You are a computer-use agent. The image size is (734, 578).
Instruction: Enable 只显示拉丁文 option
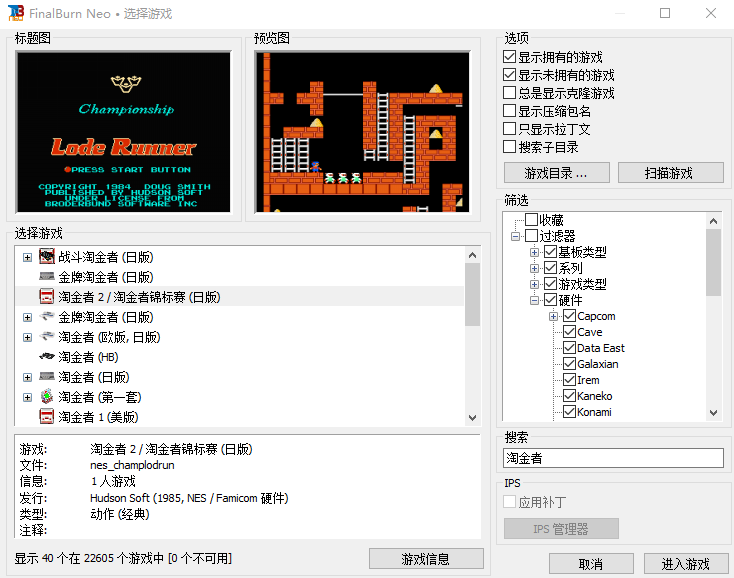[509, 129]
